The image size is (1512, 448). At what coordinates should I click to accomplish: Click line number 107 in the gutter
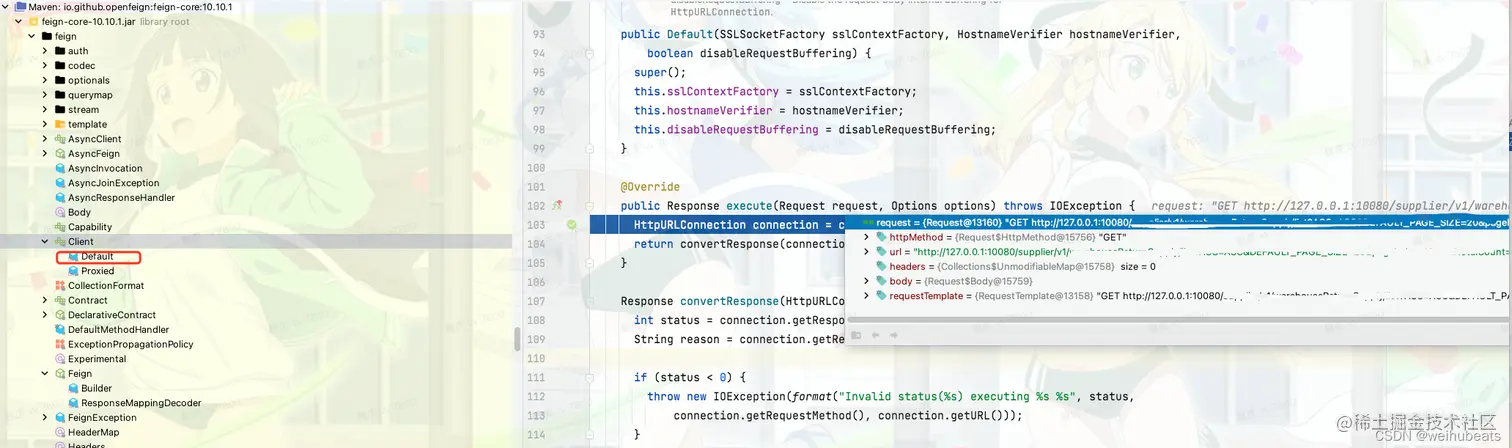click(538, 301)
